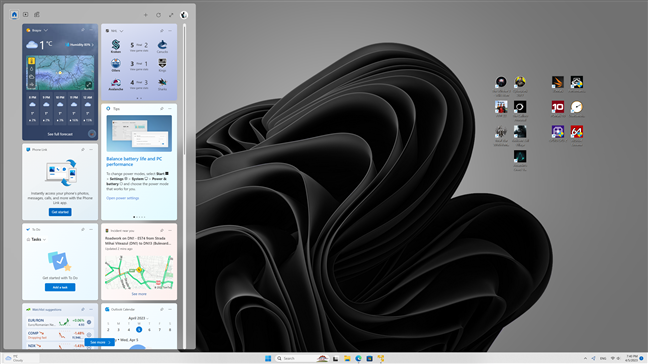Open more options on Phone Link widget
Image resolution: width=648 pixels, height=364 pixels.
coord(91,150)
